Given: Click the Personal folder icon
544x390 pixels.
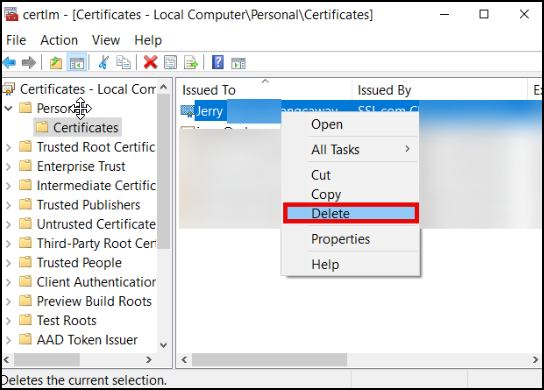Looking at the screenshot, I should (25, 108).
